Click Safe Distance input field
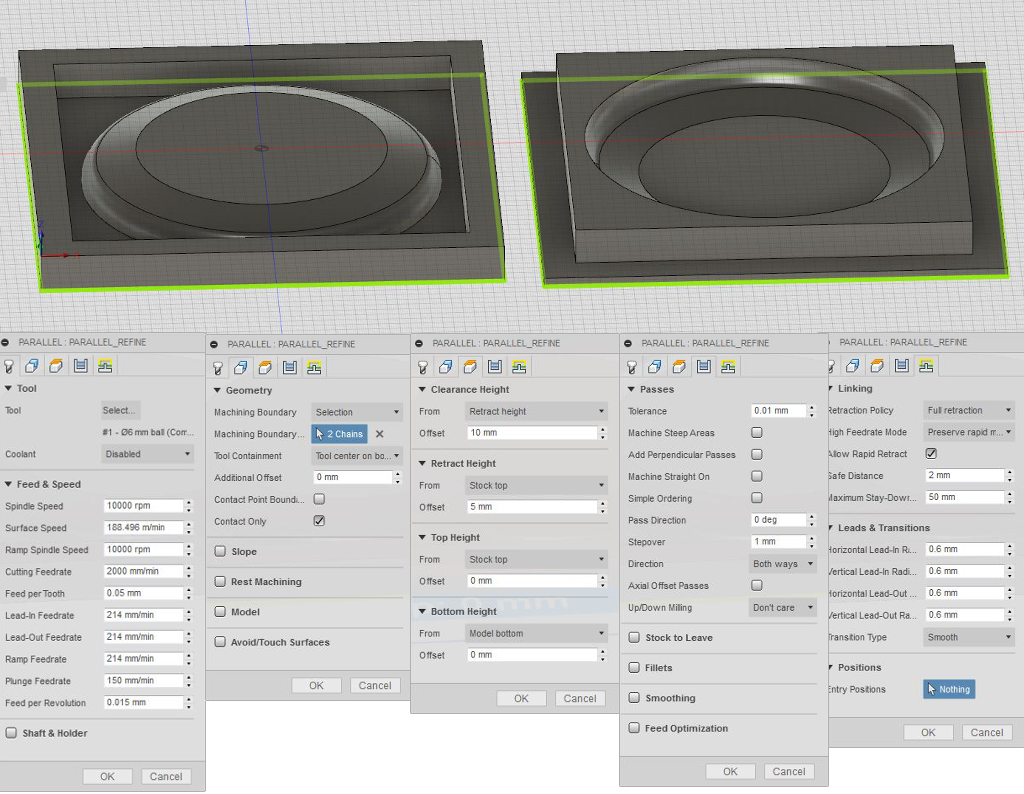Image resolution: width=1024 pixels, height=794 pixels. click(964, 475)
